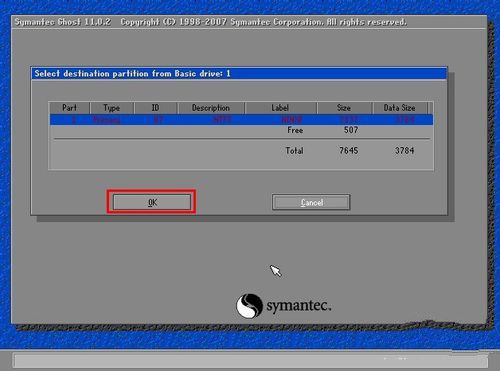Click the total data size value 3784

tap(405, 151)
